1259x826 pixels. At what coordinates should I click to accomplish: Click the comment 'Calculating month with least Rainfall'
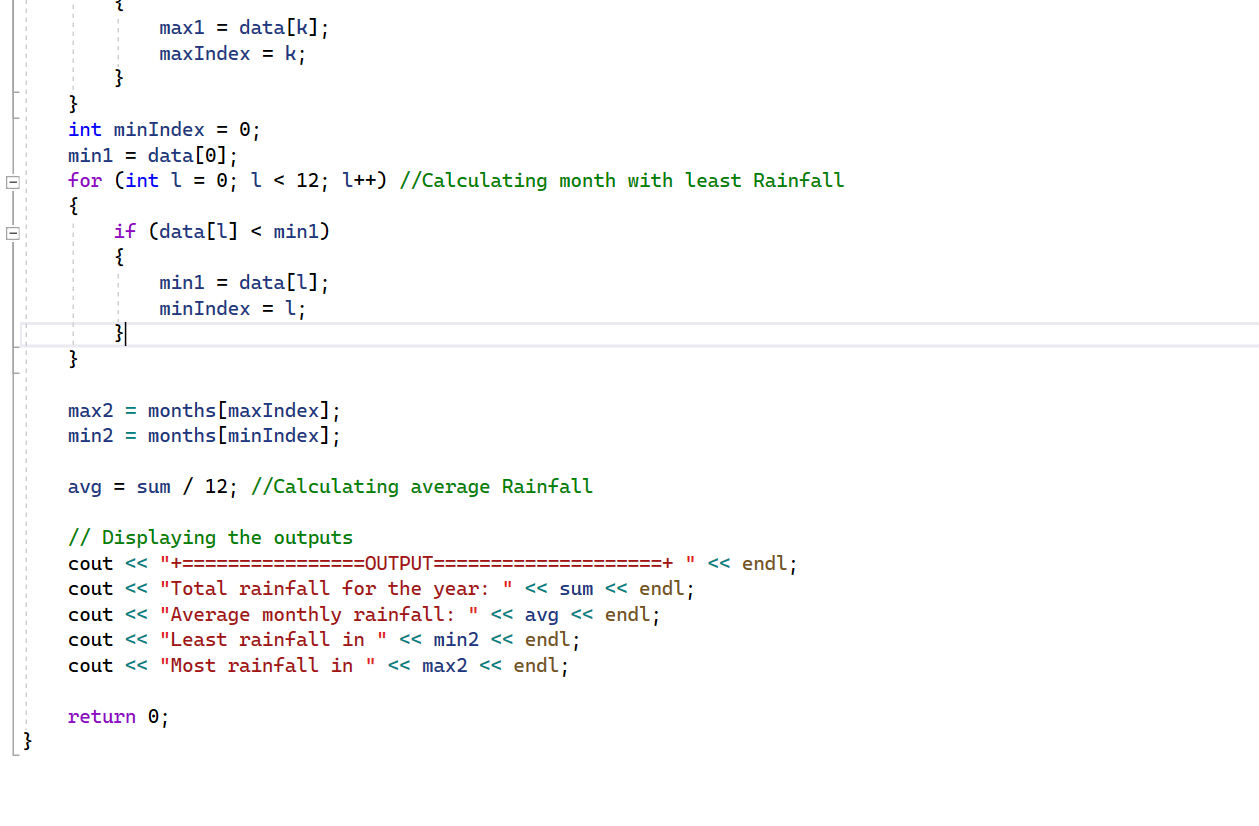633,181
